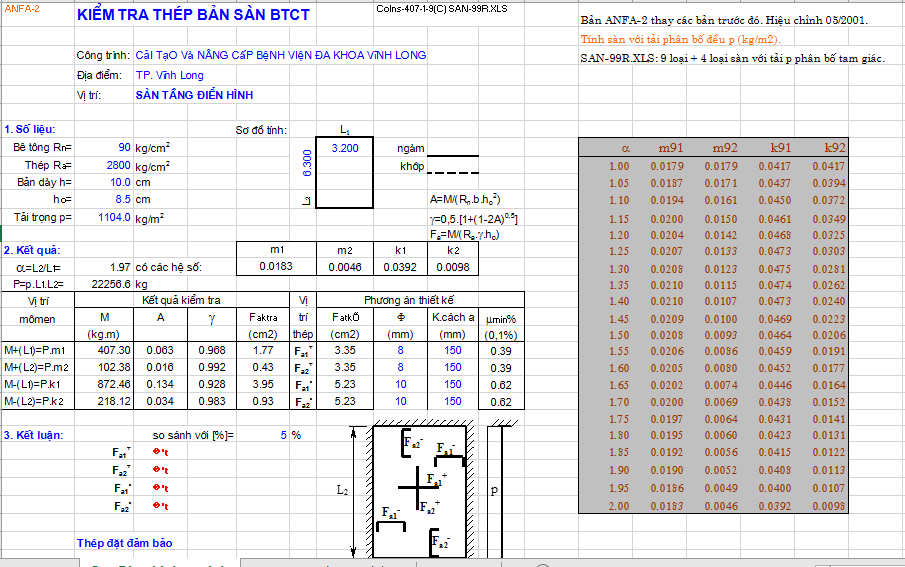Select bar diameter 8 in M+(L1) row
The image size is (905, 567).
click(x=401, y=350)
